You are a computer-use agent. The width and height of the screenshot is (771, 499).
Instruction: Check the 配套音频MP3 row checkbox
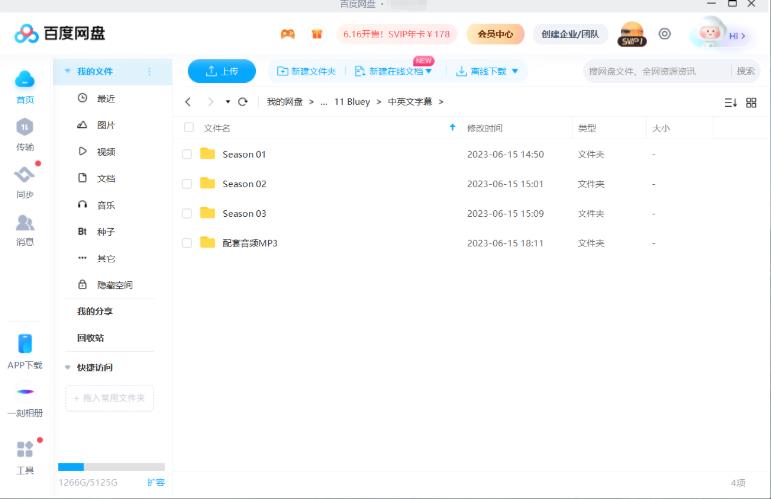(187, 243)
